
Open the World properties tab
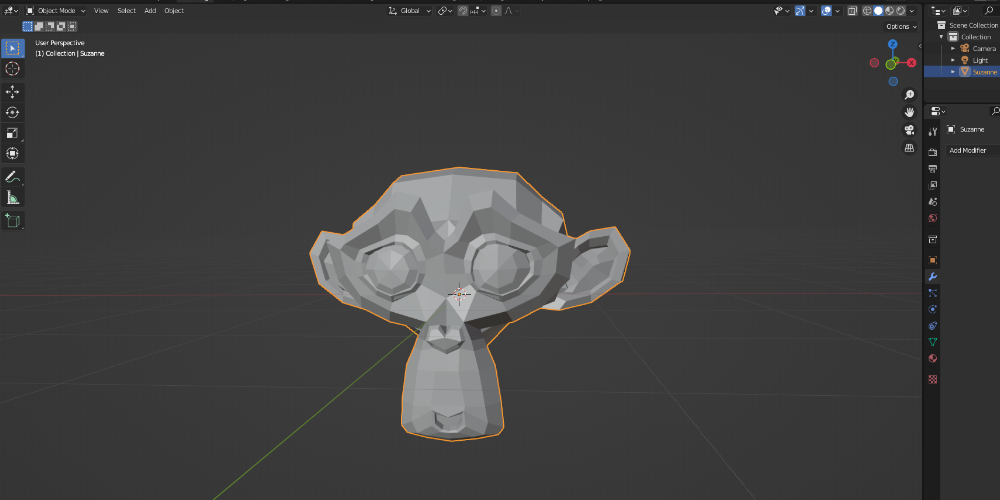(x=932, y=218)
